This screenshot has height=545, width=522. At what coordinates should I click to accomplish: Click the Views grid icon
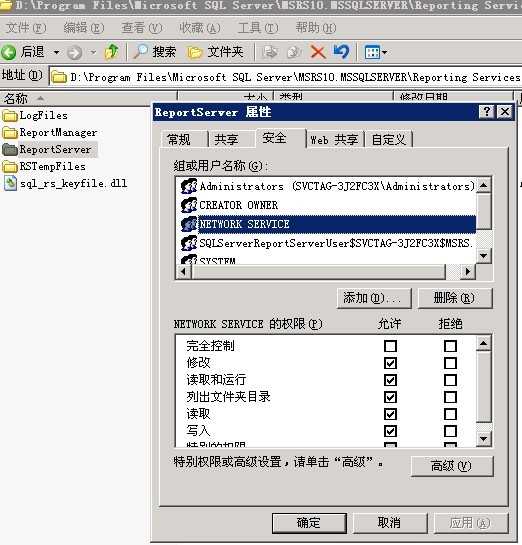click(x=372, y=52)
